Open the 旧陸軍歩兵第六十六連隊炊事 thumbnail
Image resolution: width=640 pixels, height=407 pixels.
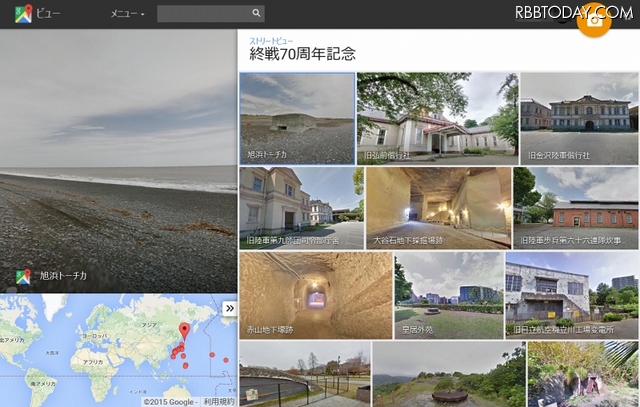click(576, 208)
